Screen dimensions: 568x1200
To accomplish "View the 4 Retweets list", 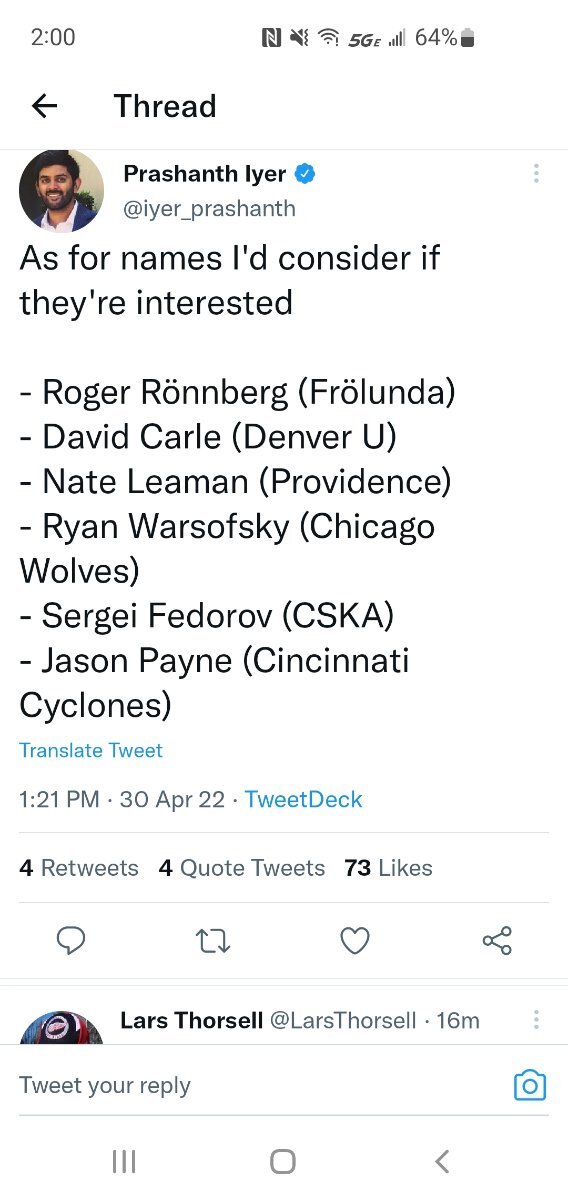I will coord(79,868).
